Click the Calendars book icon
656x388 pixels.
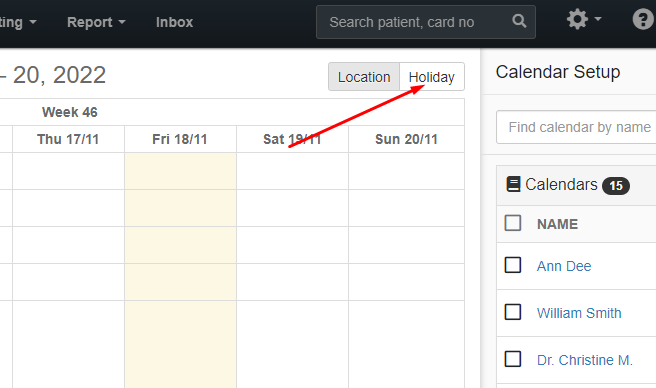pos(513,184)
